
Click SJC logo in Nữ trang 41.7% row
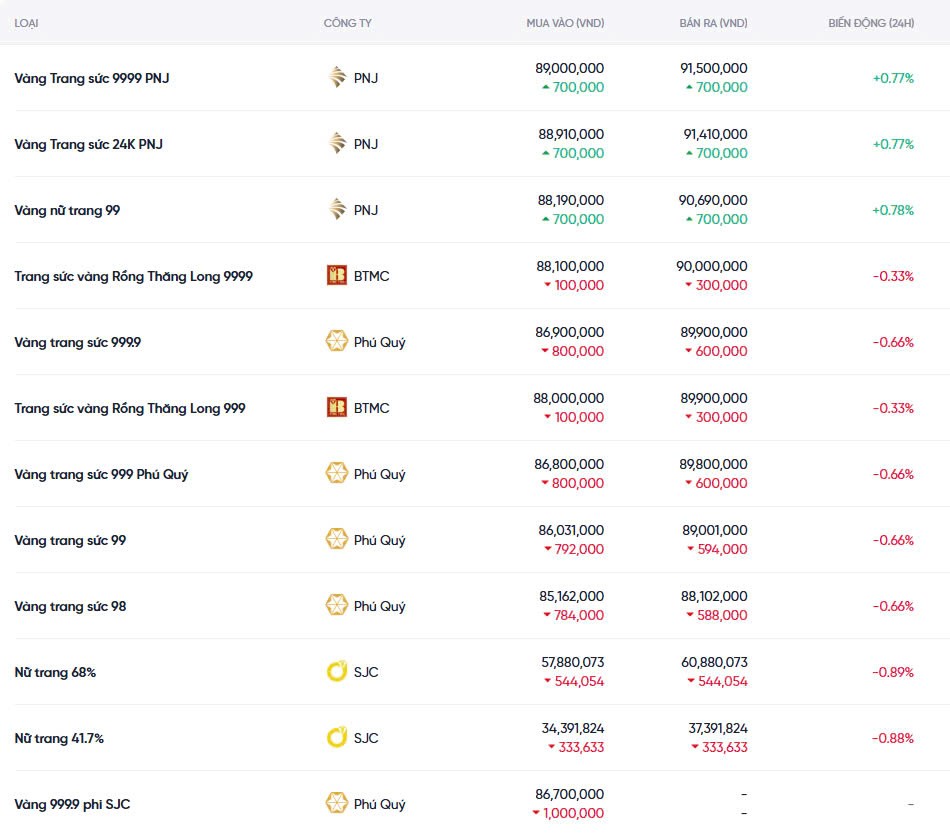[337, 738]
